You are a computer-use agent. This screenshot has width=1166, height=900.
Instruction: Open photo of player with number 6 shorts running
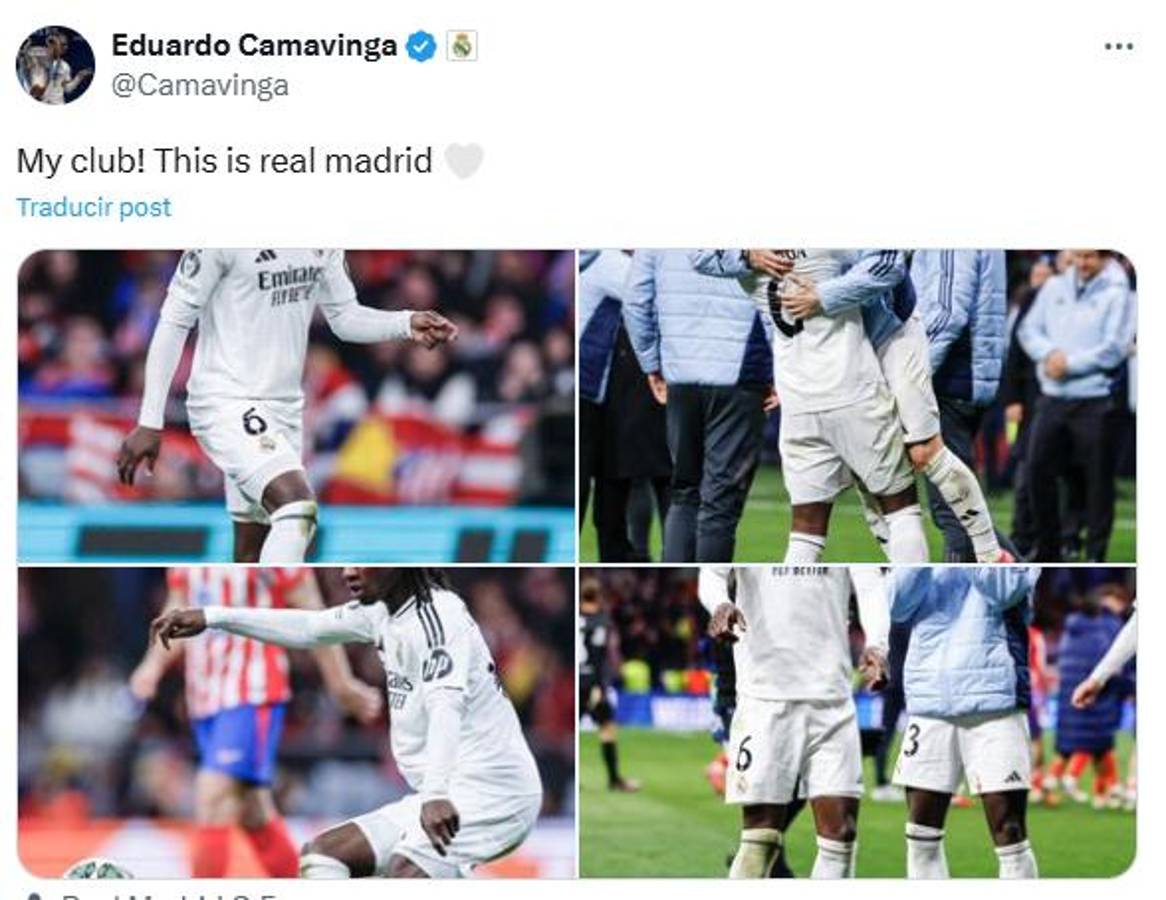(x=296, y=406)
